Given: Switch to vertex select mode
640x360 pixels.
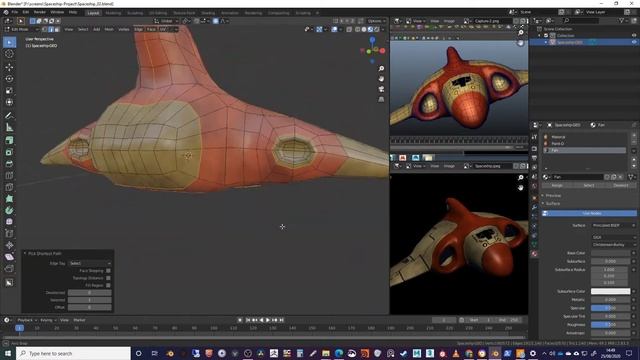Looking at the screenshot, I should click(45, 29).
